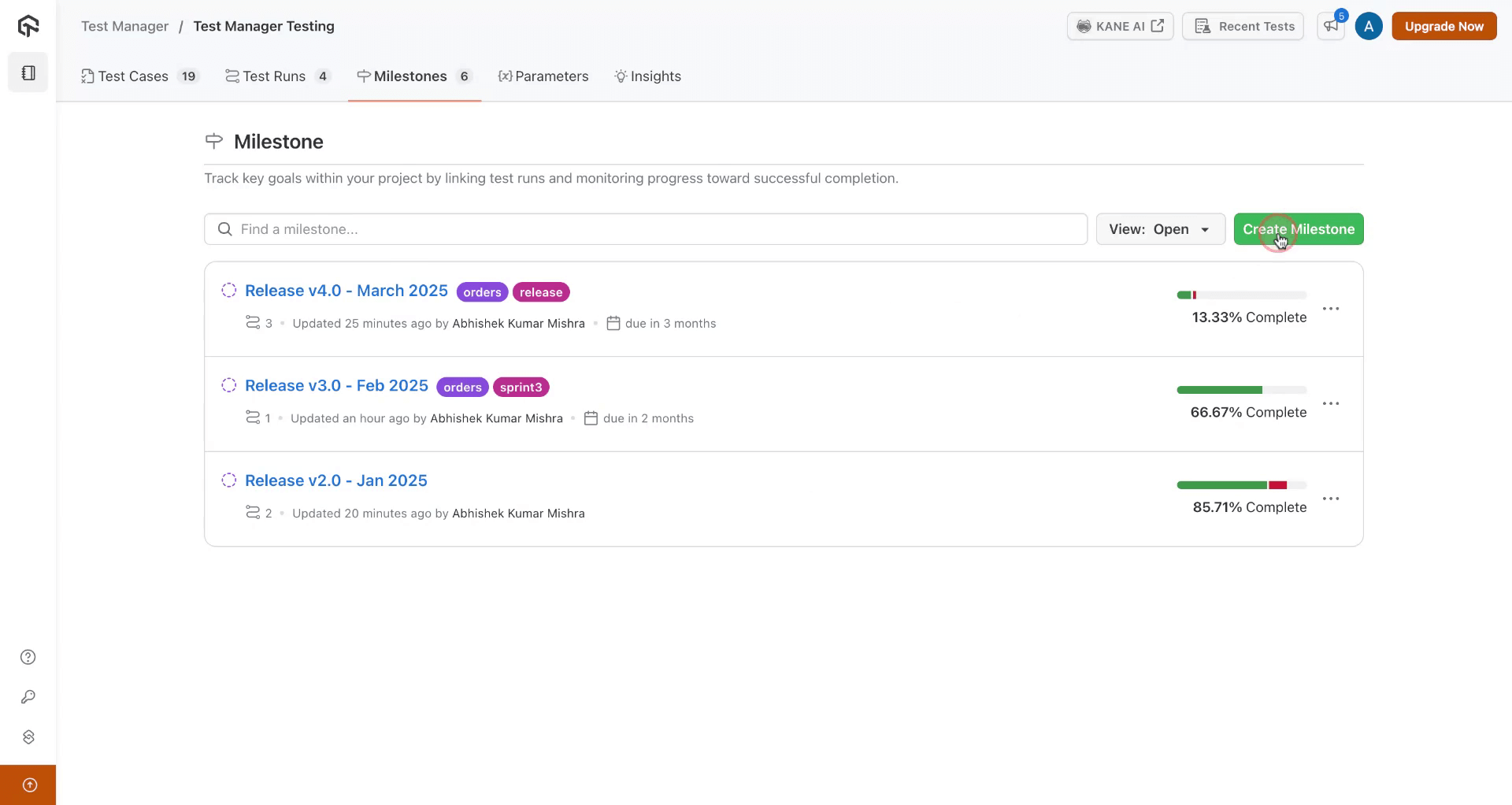Click the key icon in sidebar
This screenshot has width=1512, height=805.
point(28,697)
